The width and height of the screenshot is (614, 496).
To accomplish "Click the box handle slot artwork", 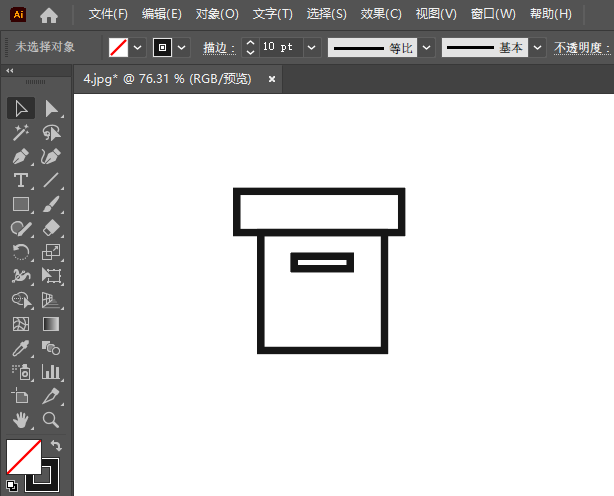I will pos(322,262).
